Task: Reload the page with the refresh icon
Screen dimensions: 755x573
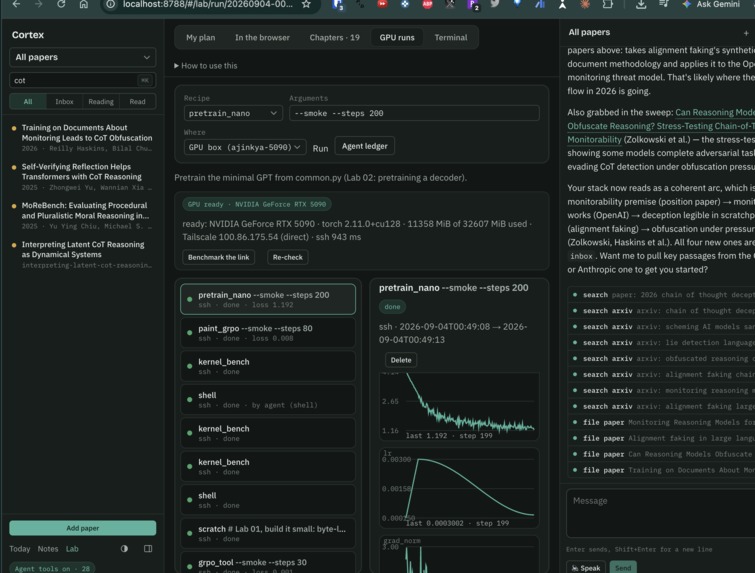Action: (x=61, y=4)
